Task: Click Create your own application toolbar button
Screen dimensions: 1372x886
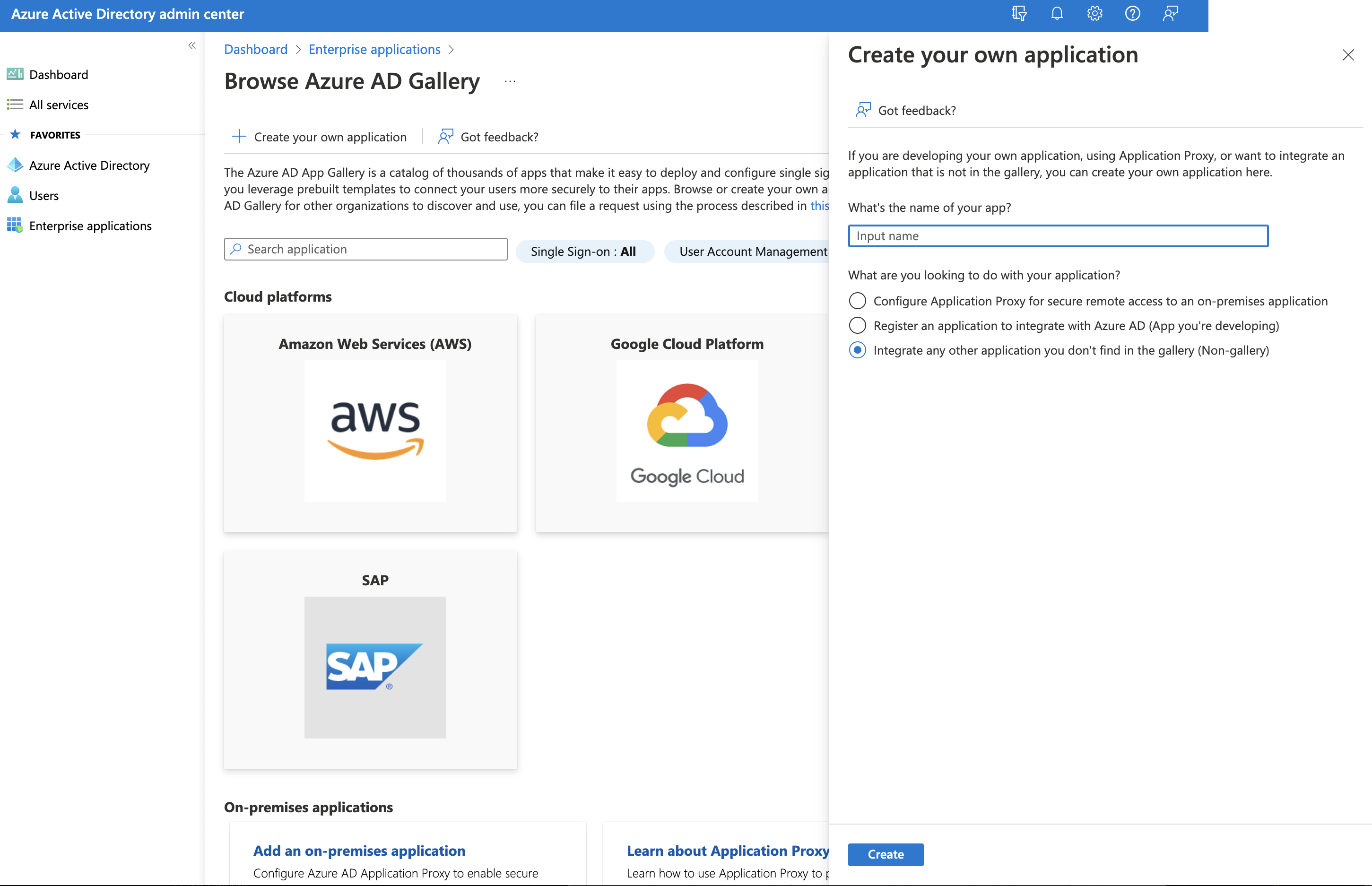Action: tap(319, 137)
